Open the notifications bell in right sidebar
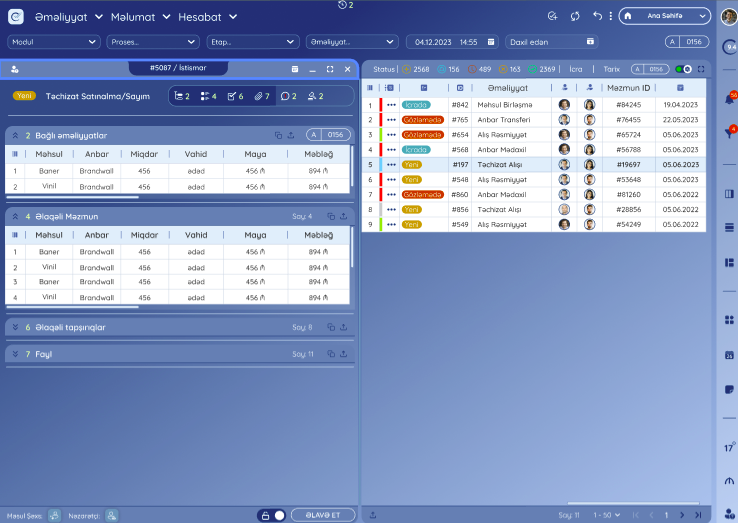The image size is (738, 523). [x=728, y=99]
